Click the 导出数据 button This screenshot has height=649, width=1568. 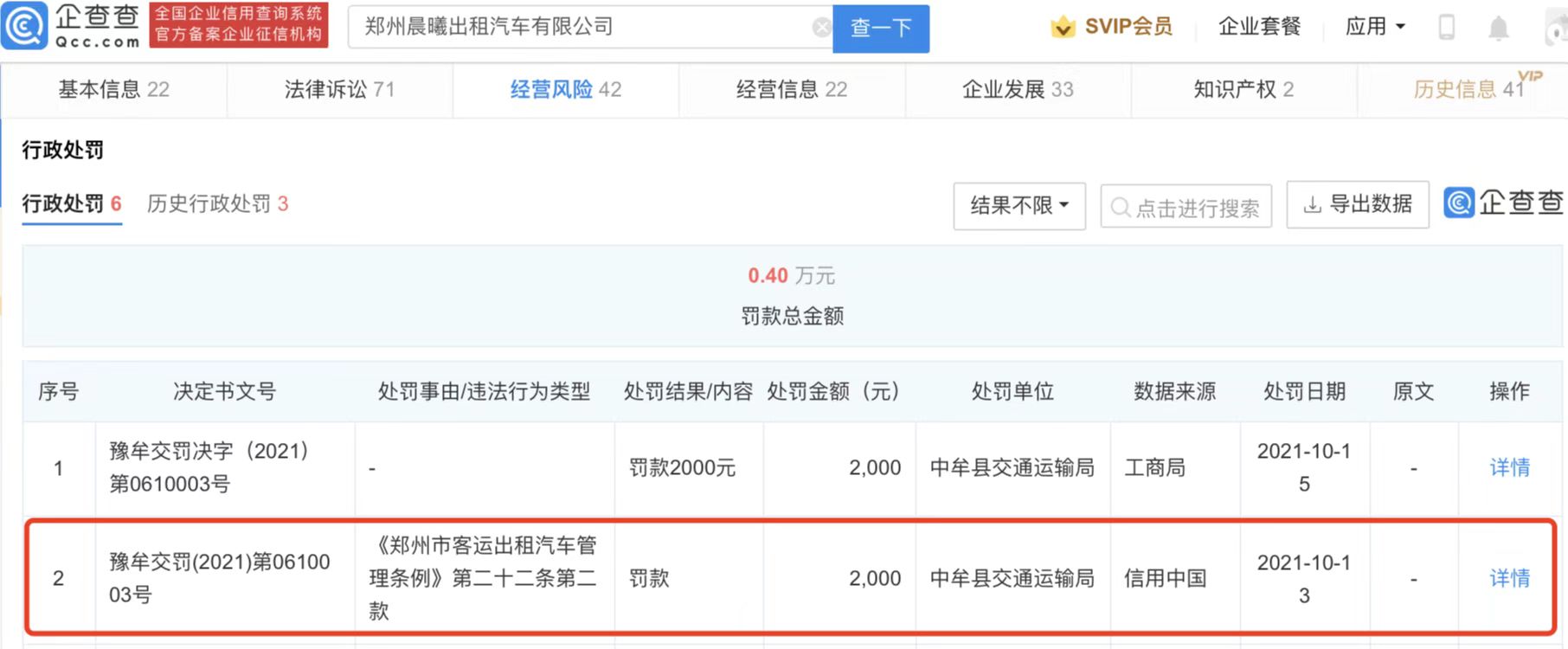tap(1357, 205)
